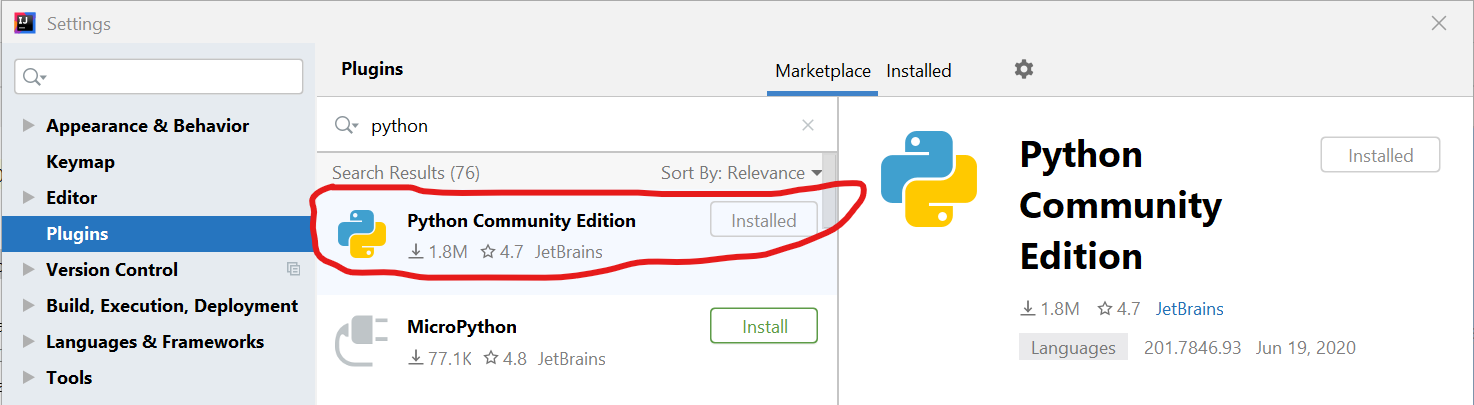Install the MicroPython plugin
Image resolution: width=1474 pixels, height=405 pixels.
tap(764, 327)
